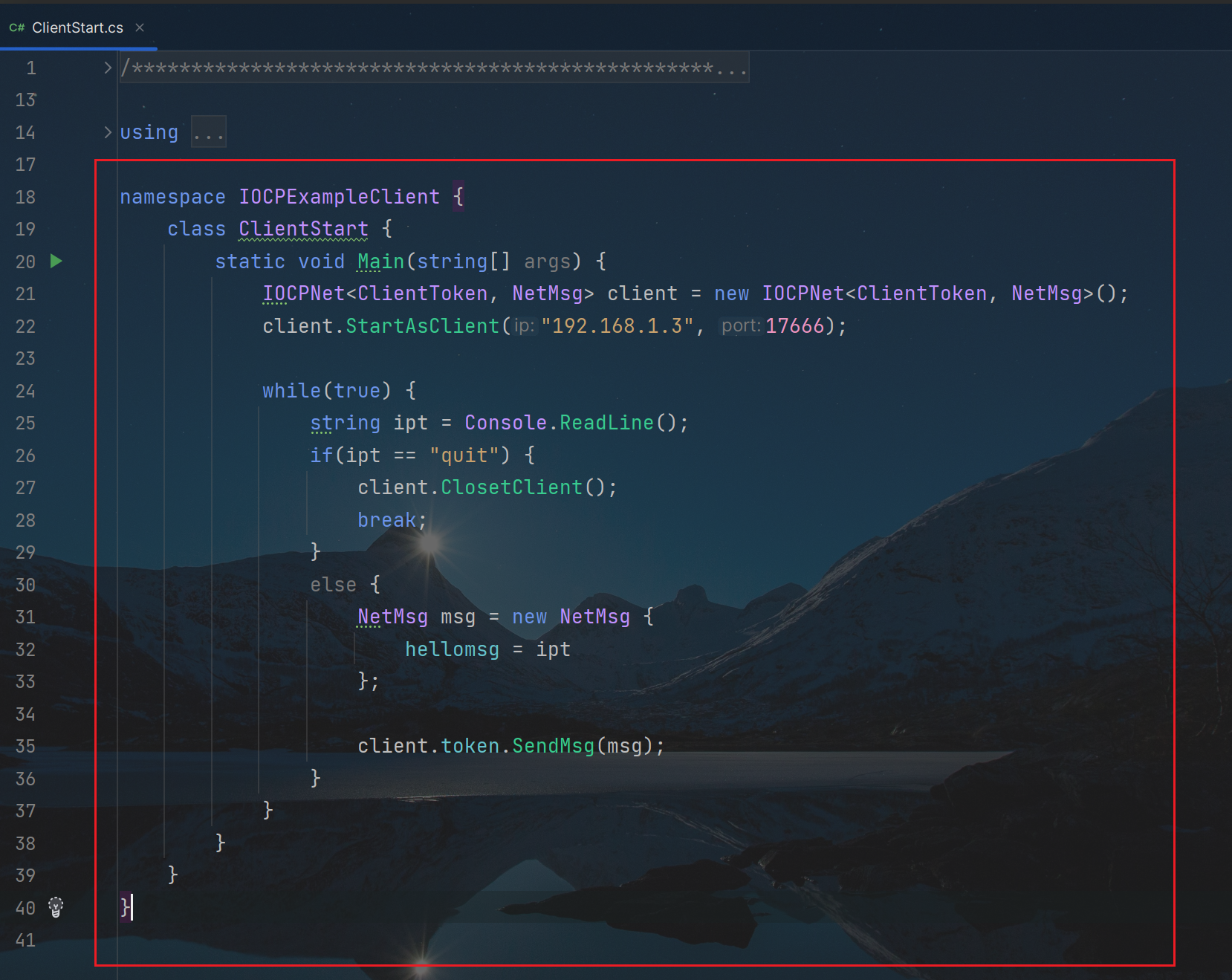Viewport: 1232px width, 980px height.
Task: Click line number 35 in the gutter
Action: pyautogui.click(x=25, y=746)
